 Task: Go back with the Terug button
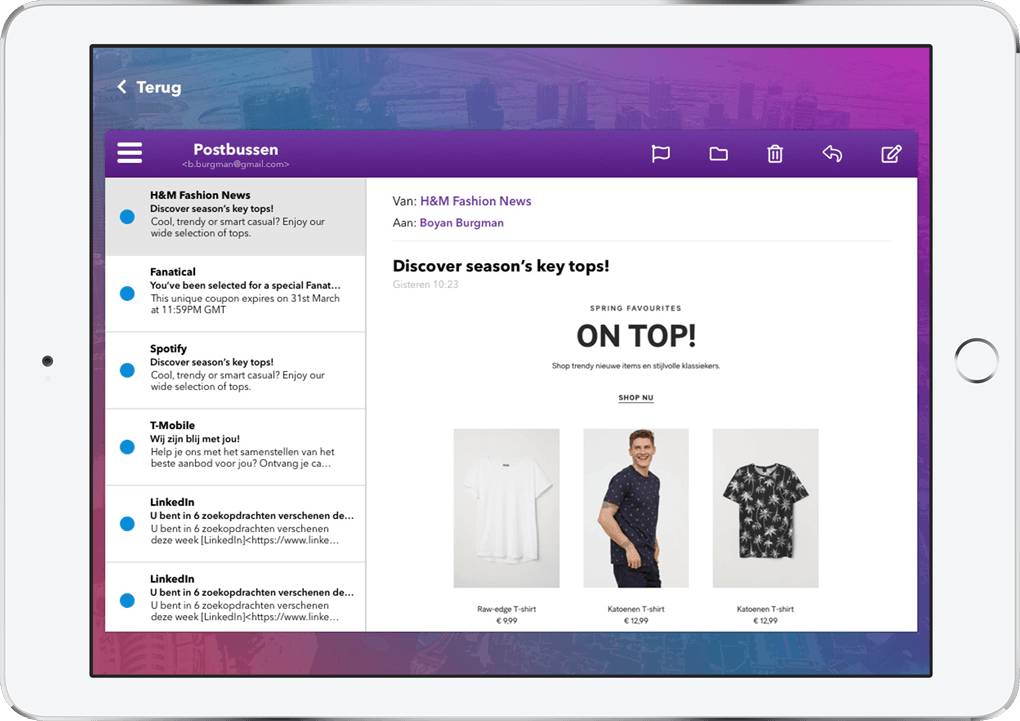149,87
